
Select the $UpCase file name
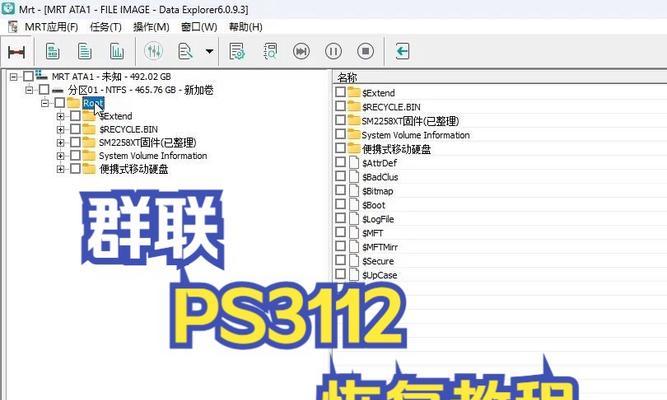click(x=379, y=275)
